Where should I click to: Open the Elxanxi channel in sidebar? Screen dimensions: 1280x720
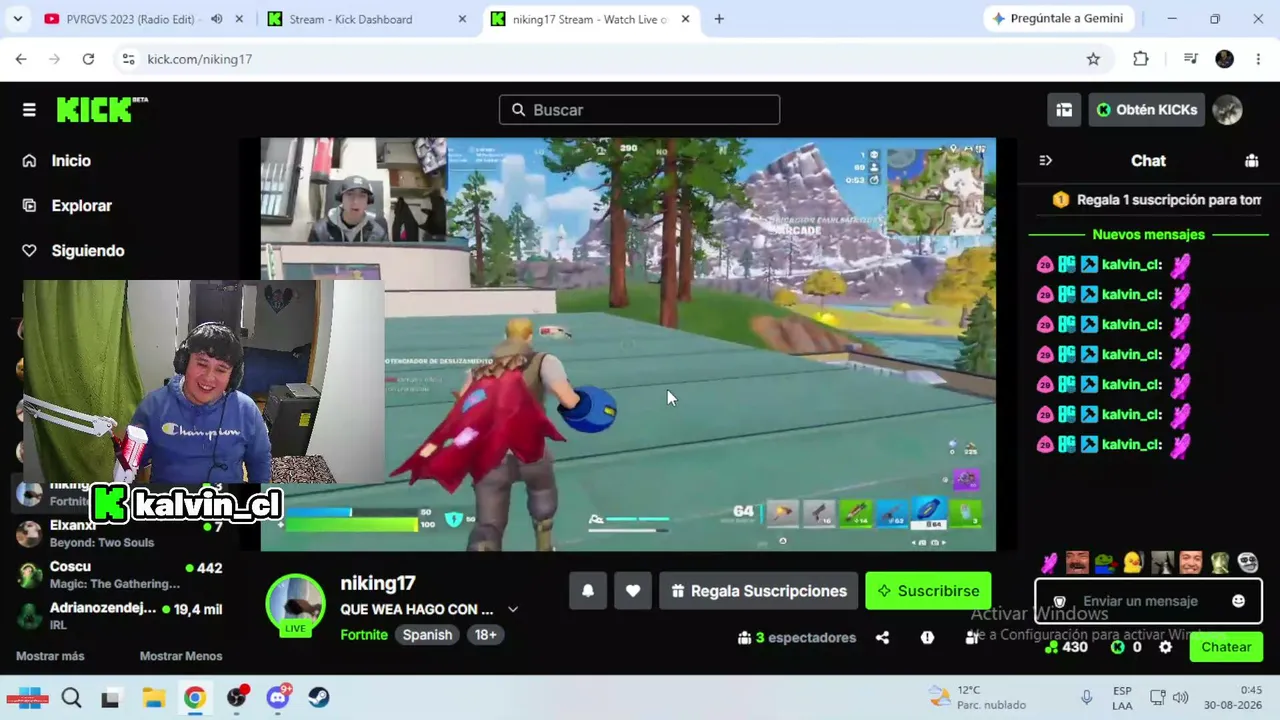(x=120, y=533)
